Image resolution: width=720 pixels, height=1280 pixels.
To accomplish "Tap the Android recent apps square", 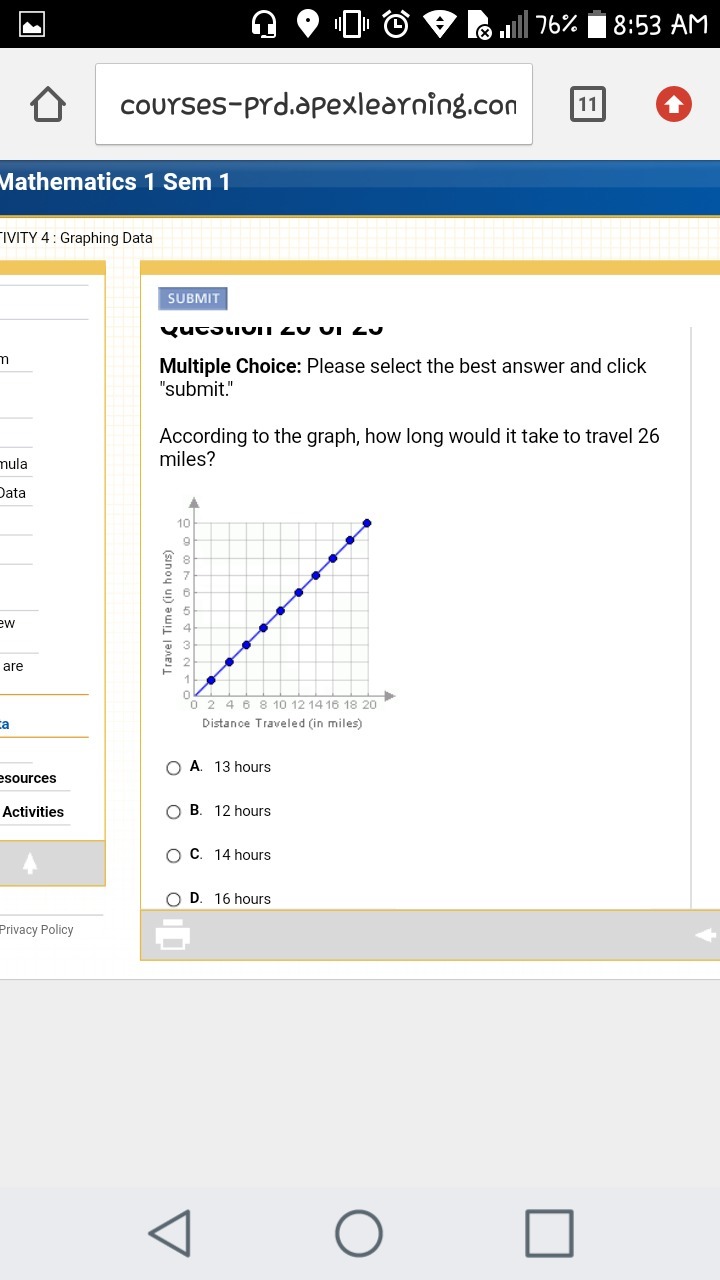I will click(x=549, y=1232).
